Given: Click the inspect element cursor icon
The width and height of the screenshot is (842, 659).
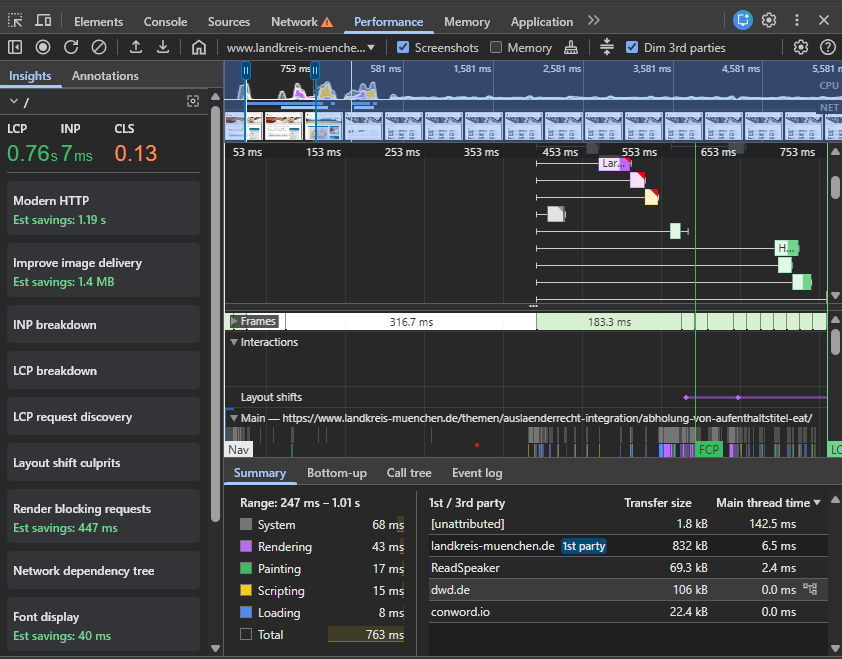Looking at the screenshot, I should [x=14, y=21].
